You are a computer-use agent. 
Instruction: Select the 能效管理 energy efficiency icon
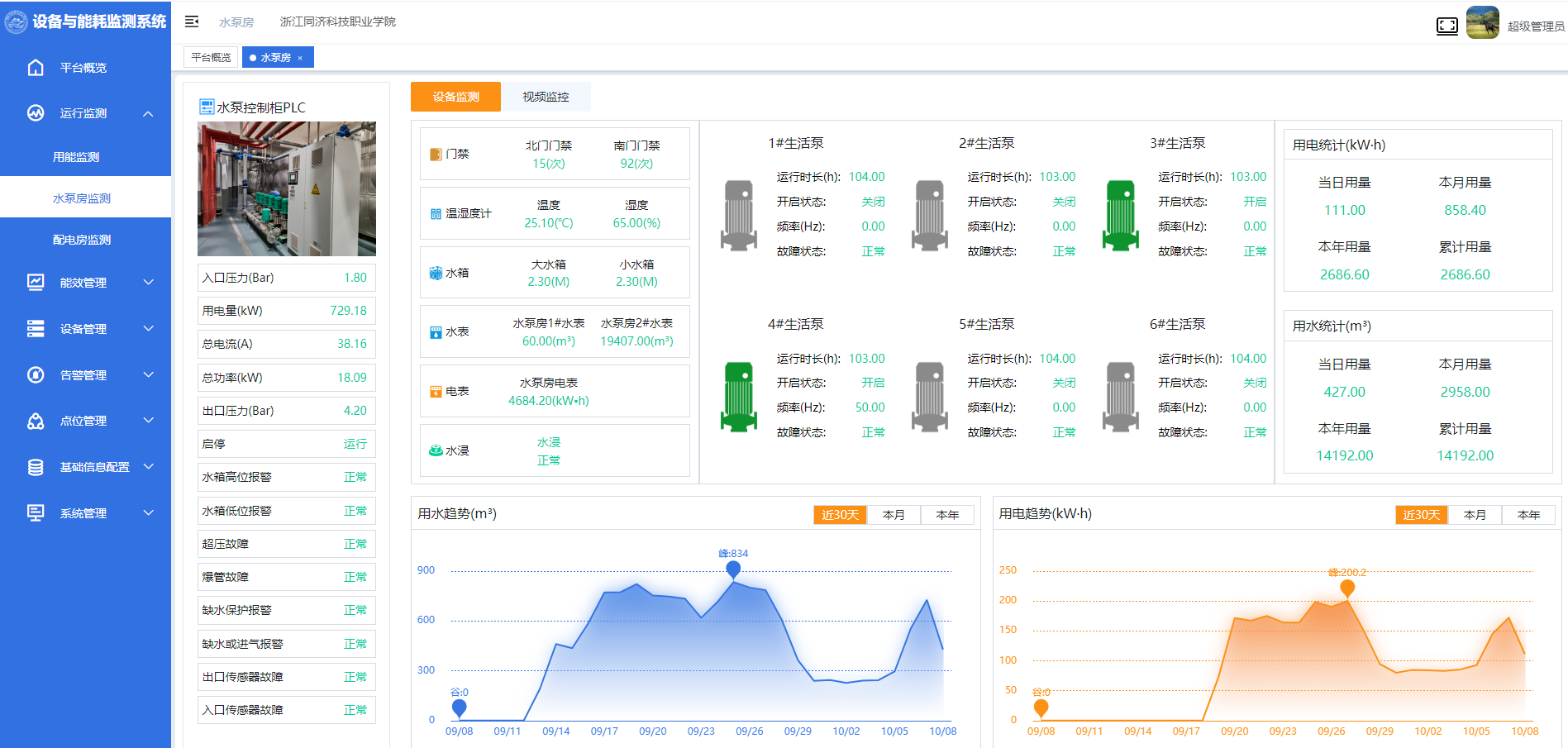click(x=36, y=282)
